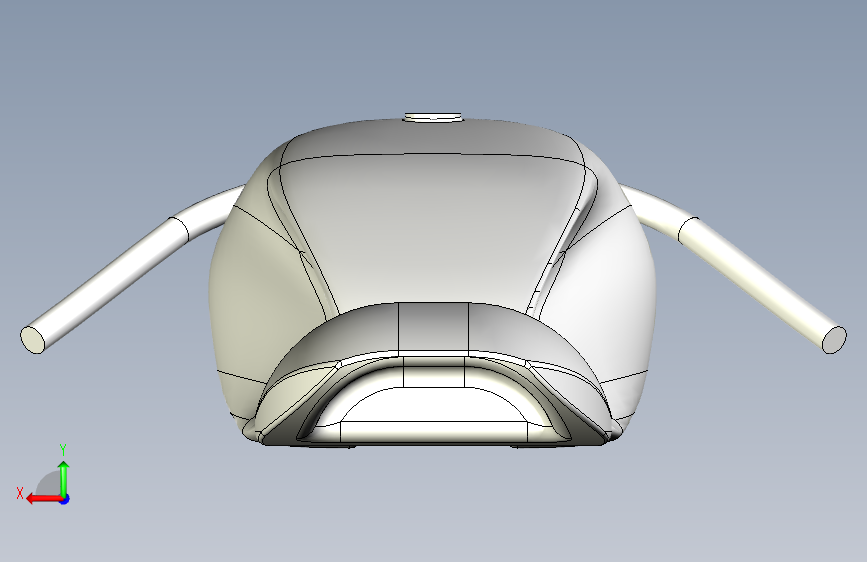Image resolution: width=867 pixels, height=562 pixels.
Task: Click the blue Z axis dot on the triad
Action: click(65, 499)
